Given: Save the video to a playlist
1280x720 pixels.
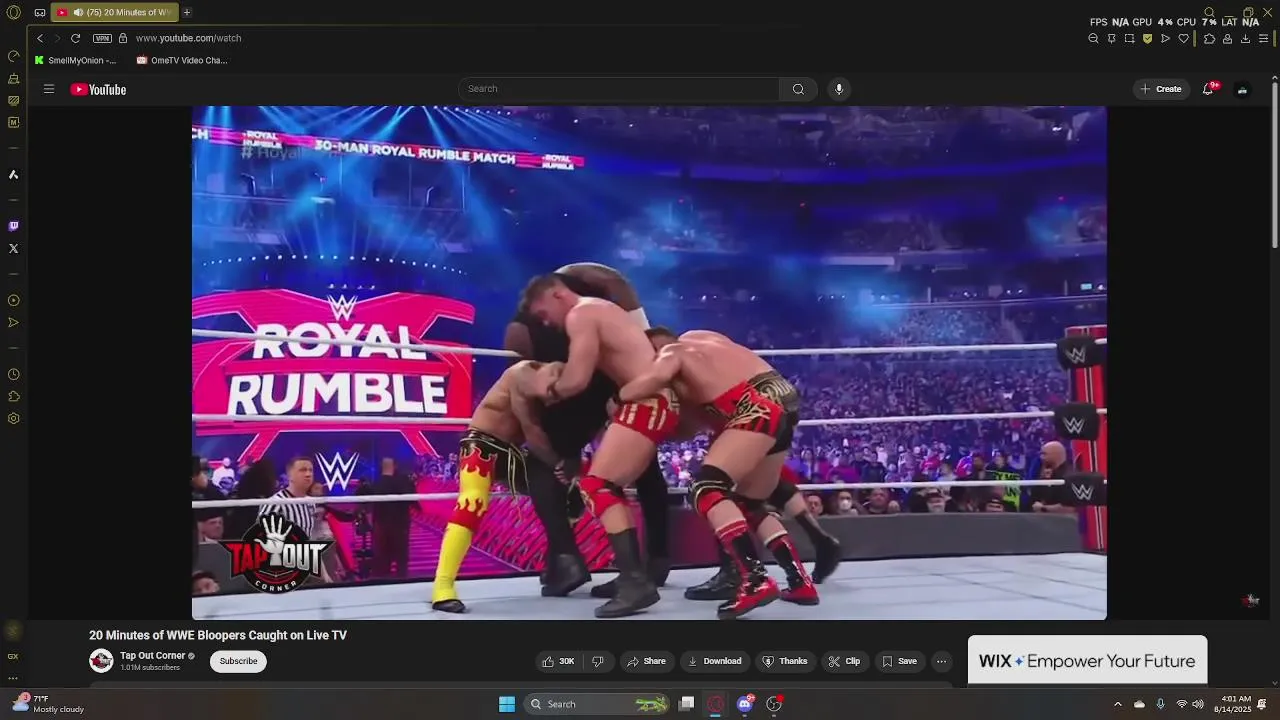Looking at the screenshot, I should point(899,661).
